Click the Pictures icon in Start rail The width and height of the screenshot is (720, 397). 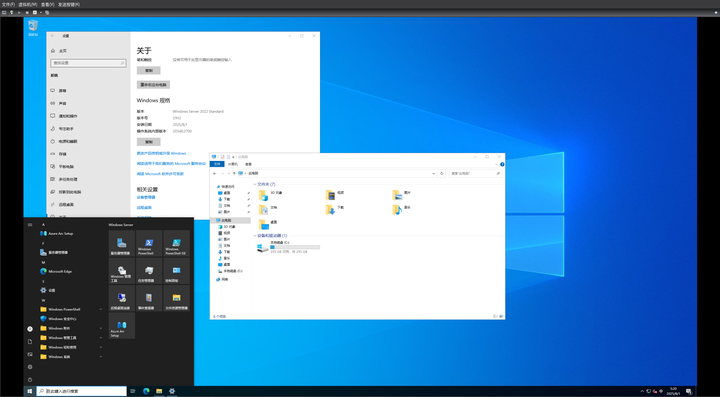pos(30,354)
